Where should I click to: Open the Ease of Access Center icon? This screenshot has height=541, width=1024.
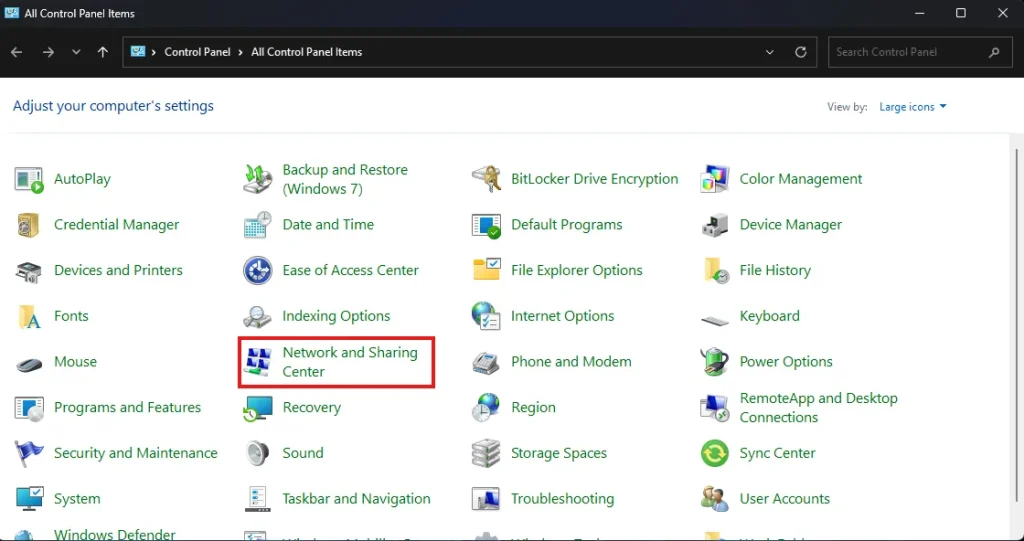coord(257,270)
